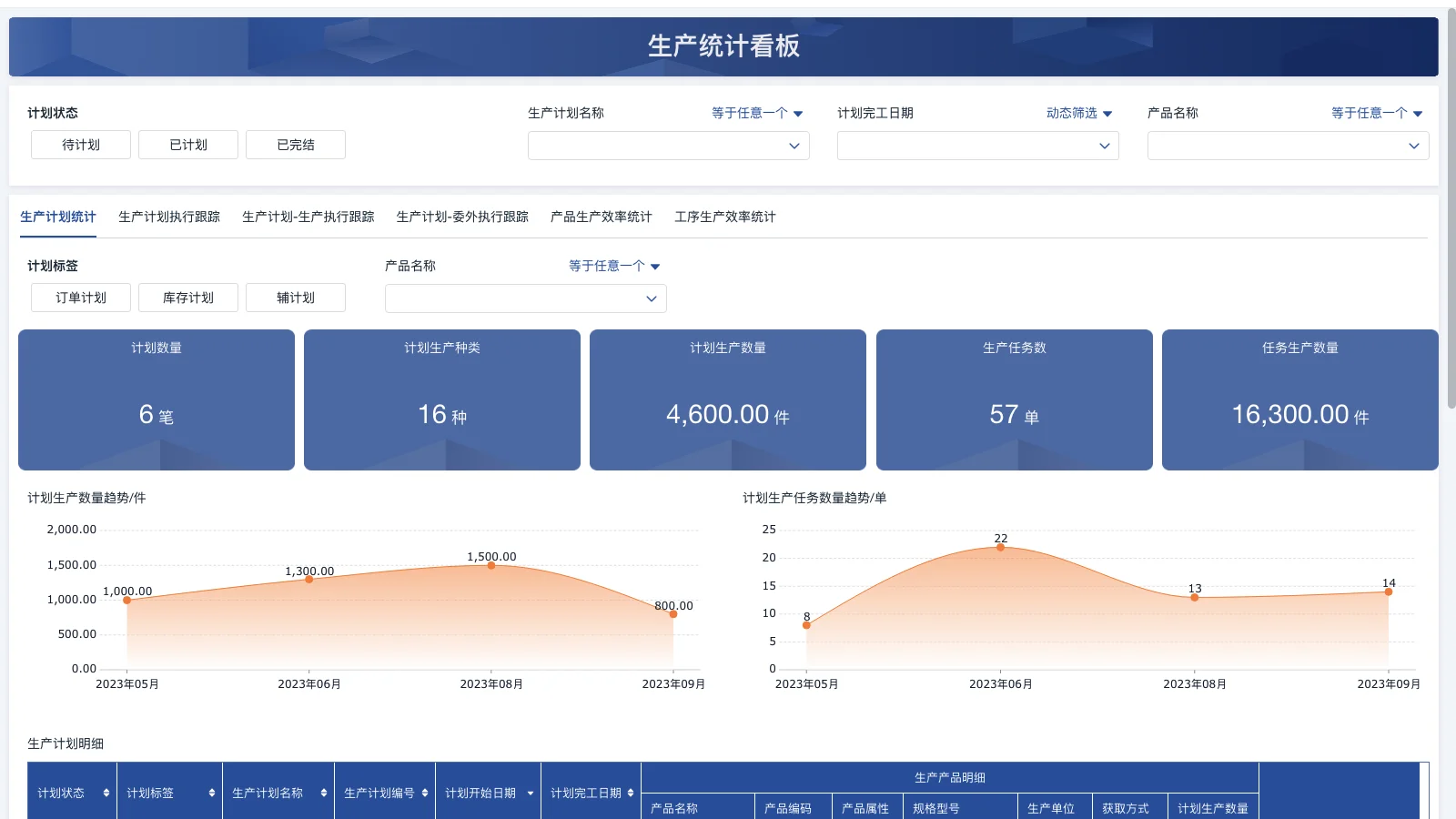
Task: Open the 产品名称 dropdown under 计划标签
Action: coord(526,298)
